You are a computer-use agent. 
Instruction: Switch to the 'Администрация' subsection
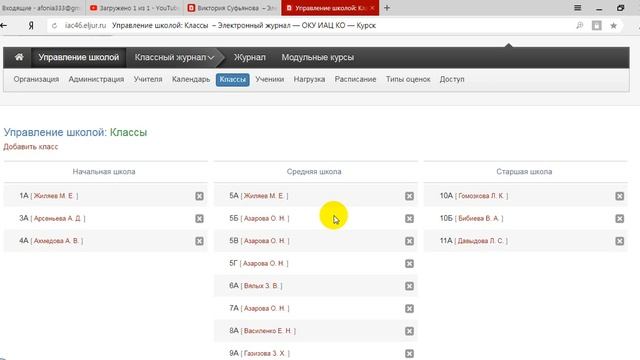(96, 79)
